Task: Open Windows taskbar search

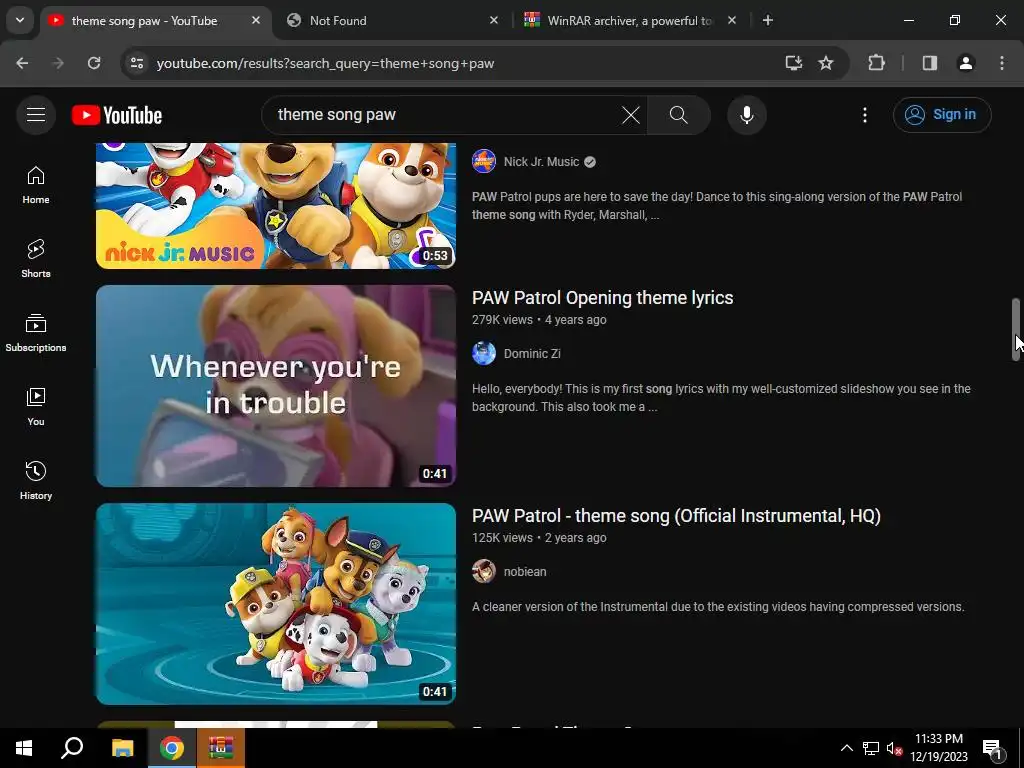Action: [72, 748]
